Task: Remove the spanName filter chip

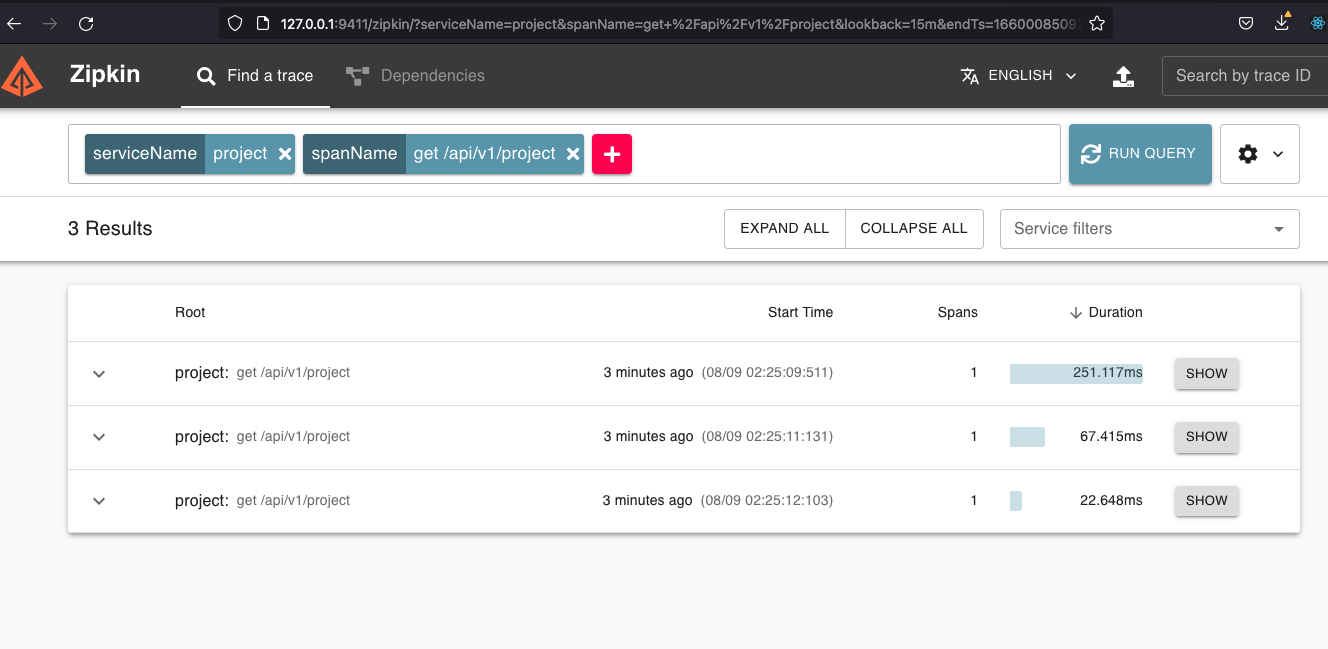Action: point(573,154)
